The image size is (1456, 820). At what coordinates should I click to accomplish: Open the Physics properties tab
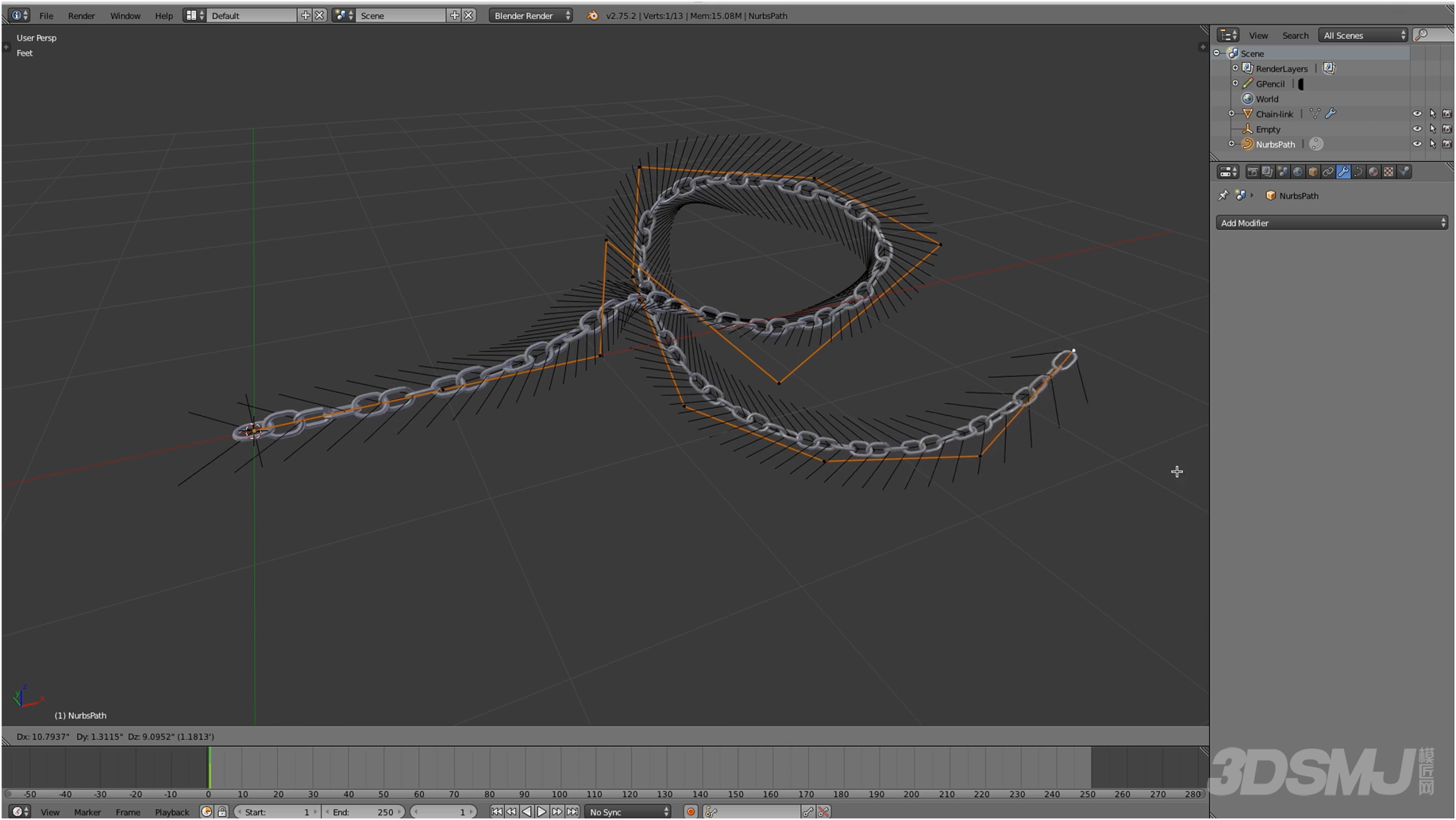tap(1404, 171)
